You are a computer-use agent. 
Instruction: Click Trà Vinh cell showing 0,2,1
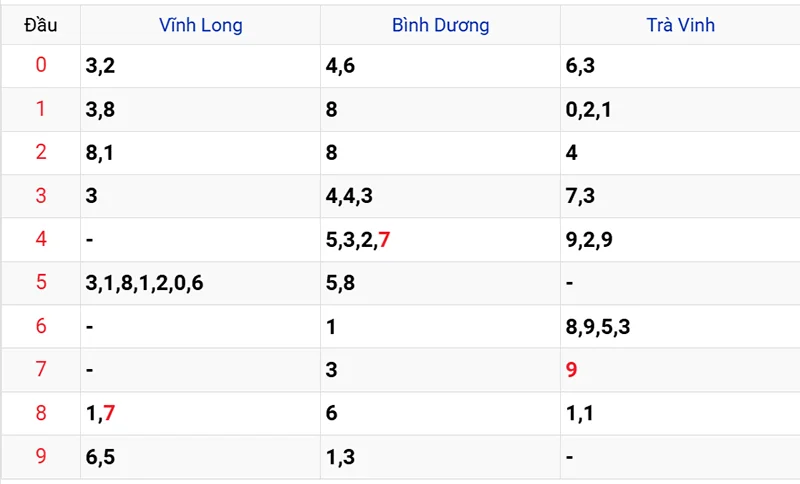pos(588,110)
